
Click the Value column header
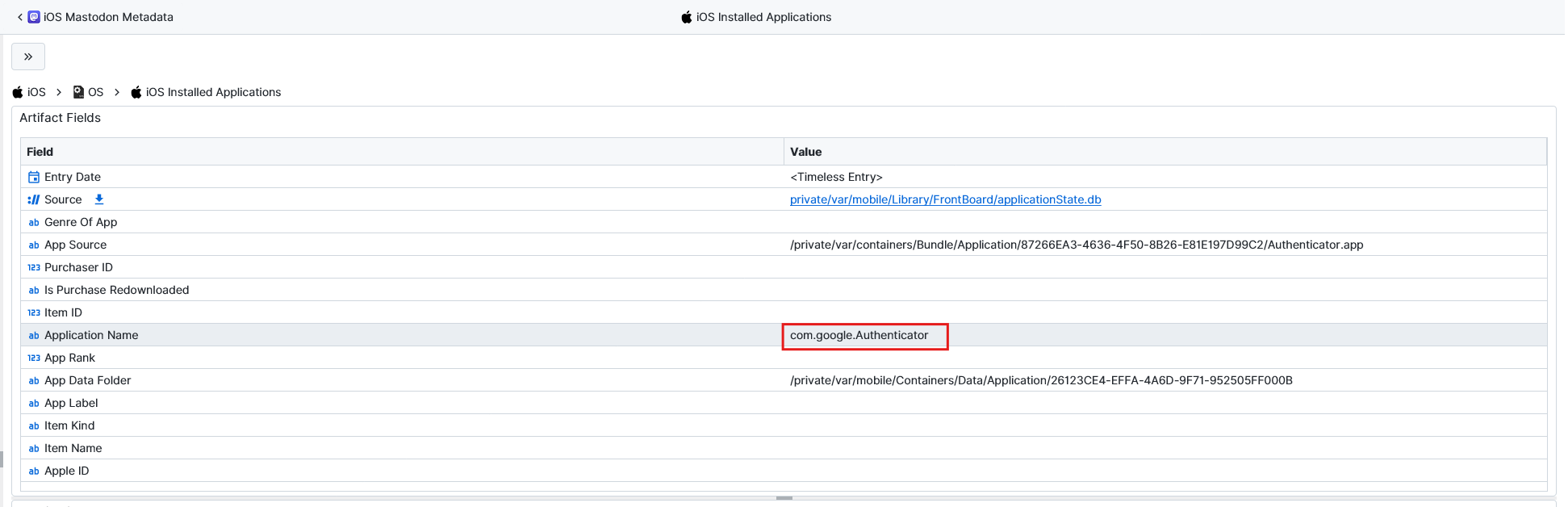[805, 152]
